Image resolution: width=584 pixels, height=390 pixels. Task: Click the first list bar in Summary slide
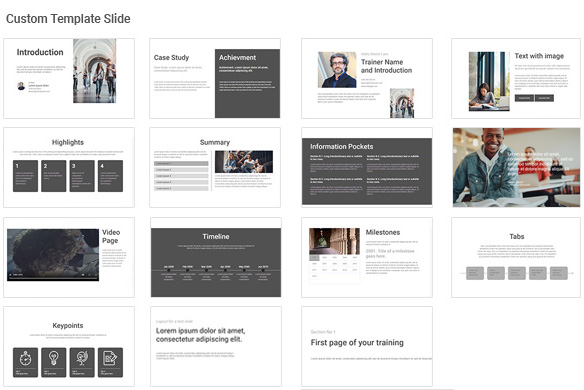[181, 164]
